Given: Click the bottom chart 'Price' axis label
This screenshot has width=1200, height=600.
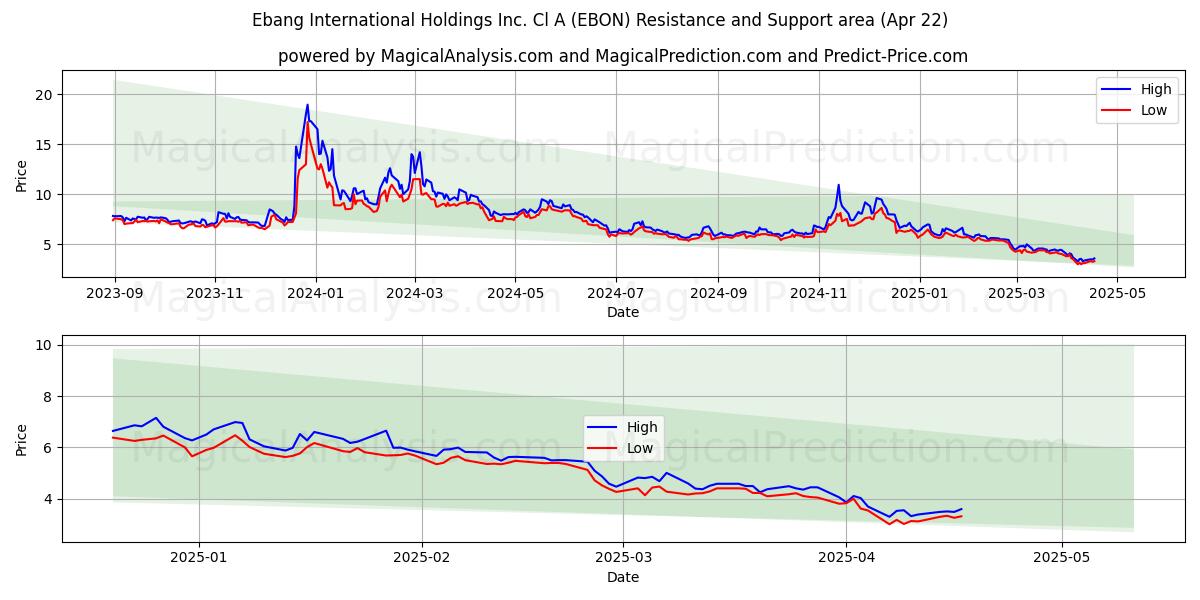Looking at the screenshot, I should point(22,438).
